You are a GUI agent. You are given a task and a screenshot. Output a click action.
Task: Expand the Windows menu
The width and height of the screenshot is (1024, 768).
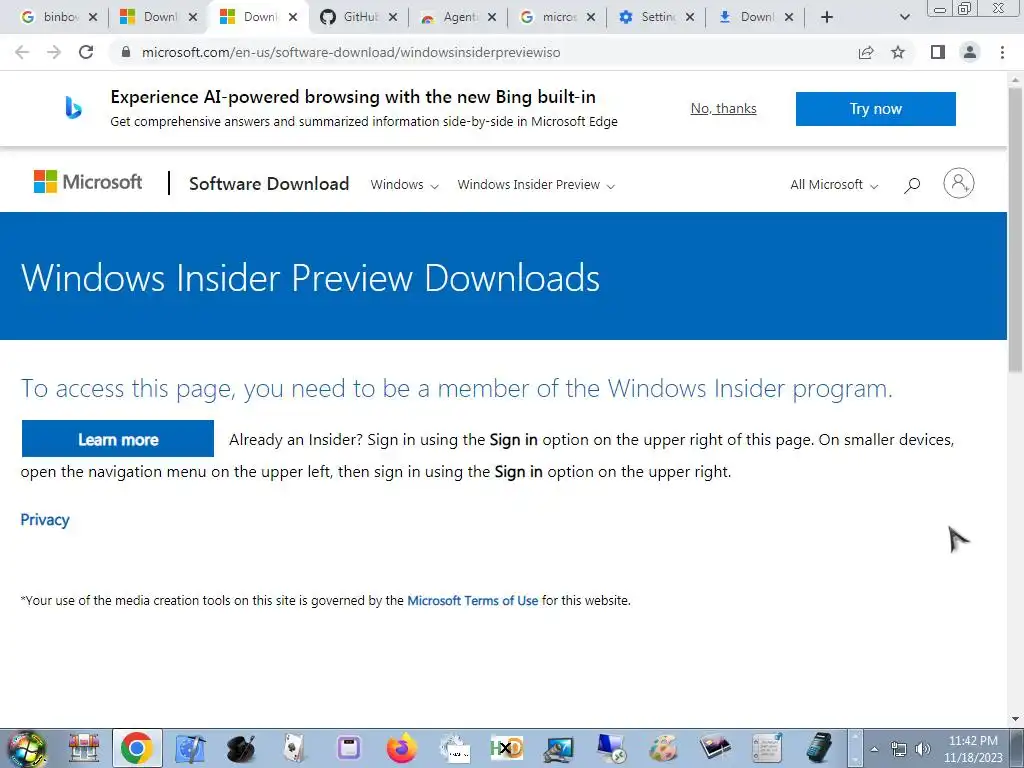[404, 185]
